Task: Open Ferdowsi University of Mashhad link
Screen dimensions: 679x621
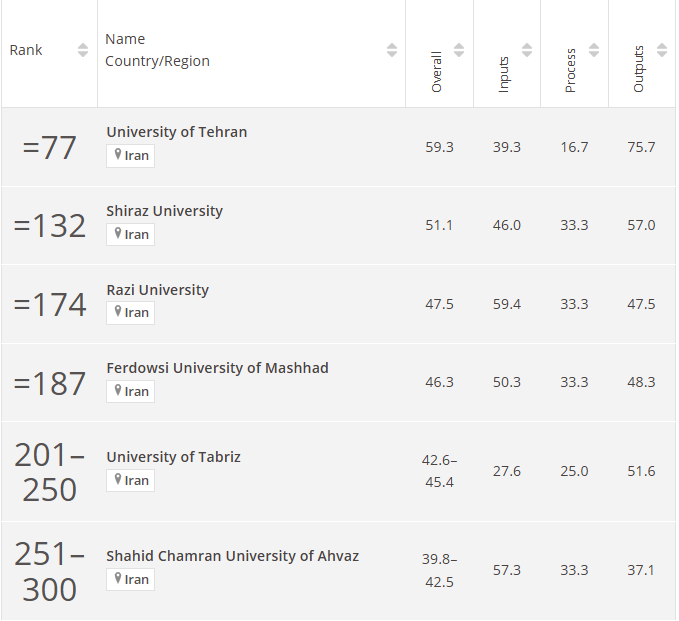Action: pos(217,368)
